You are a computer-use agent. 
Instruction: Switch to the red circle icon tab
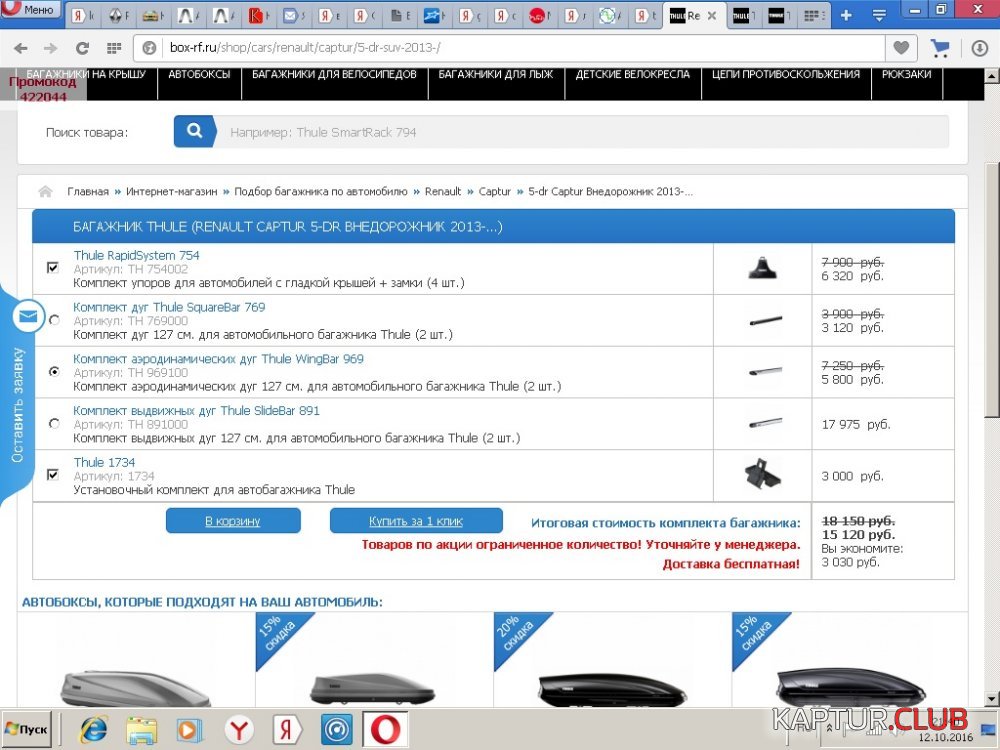[x=540, y=16]
